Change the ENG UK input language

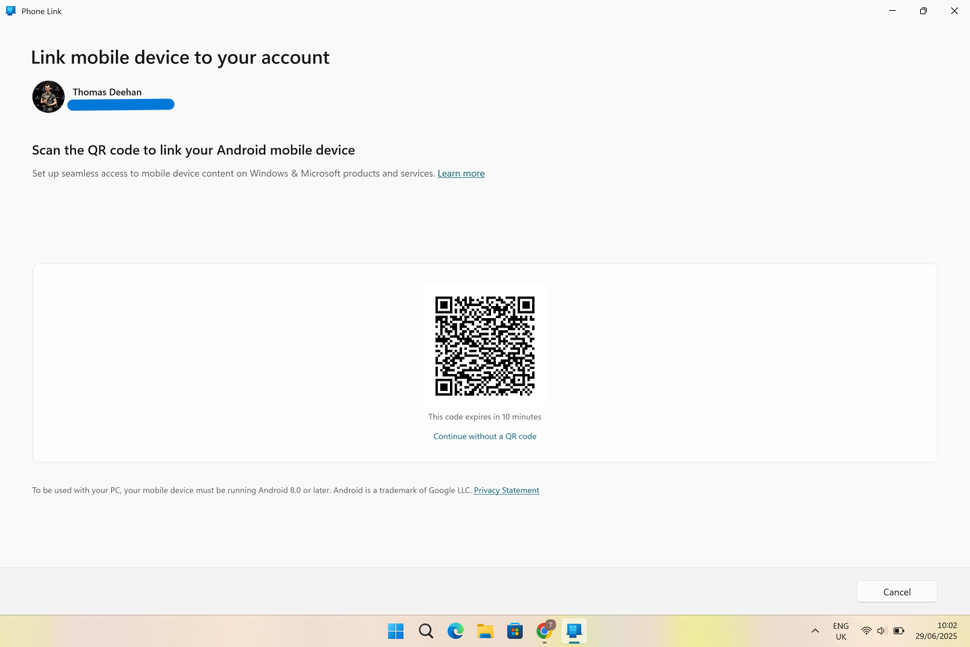(x=841, y=631)
